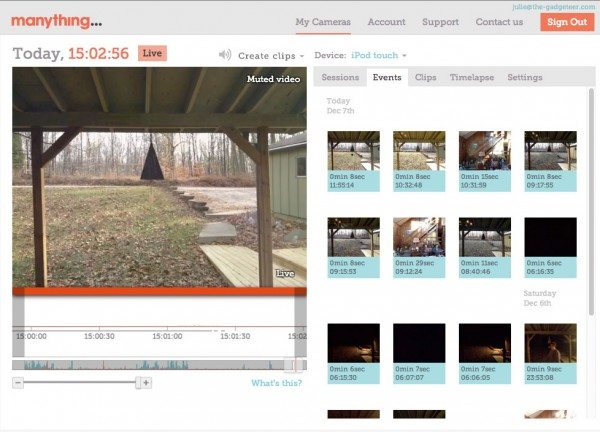Toggle the speaker mute icon

pos(225,55)
